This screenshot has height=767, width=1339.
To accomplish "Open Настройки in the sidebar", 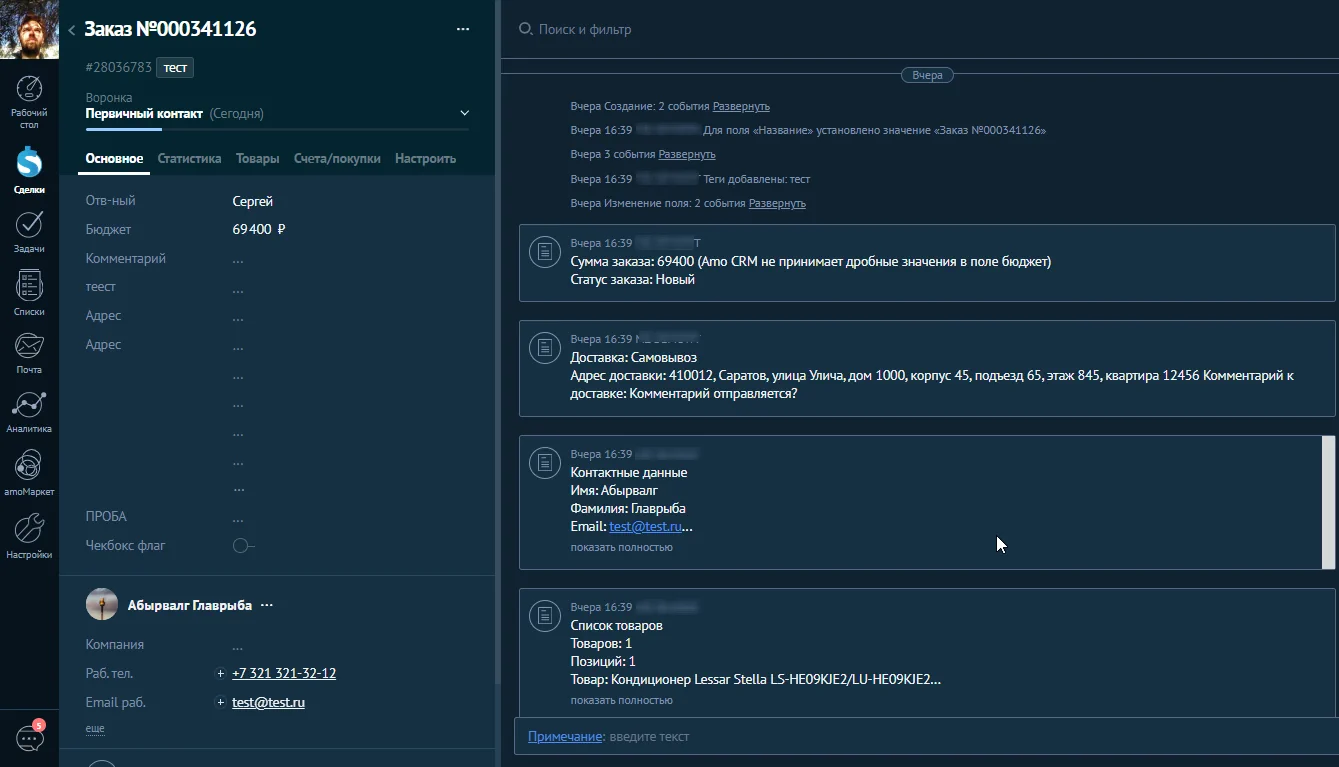I will click(29, 528).
